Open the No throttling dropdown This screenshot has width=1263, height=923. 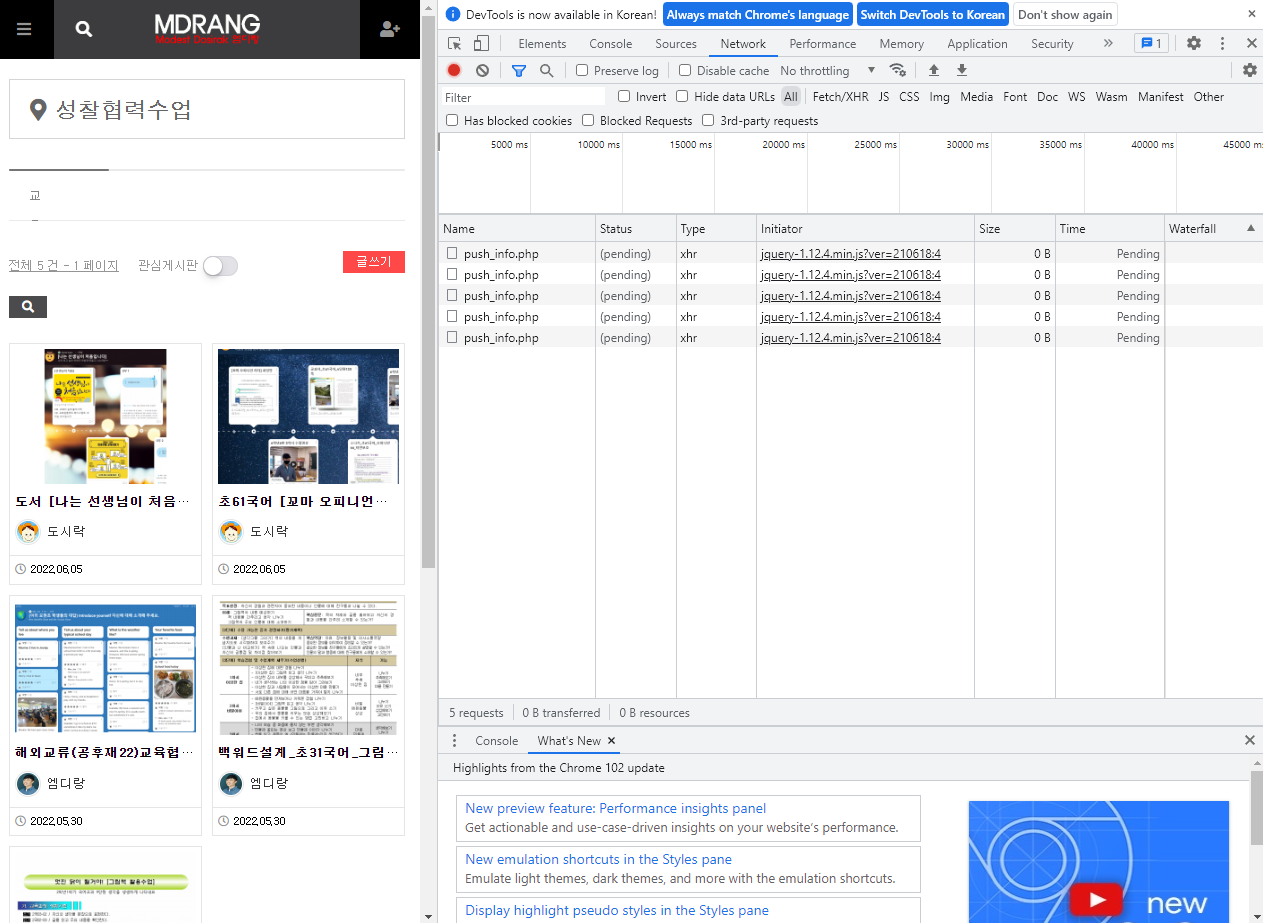pos(828,70)
